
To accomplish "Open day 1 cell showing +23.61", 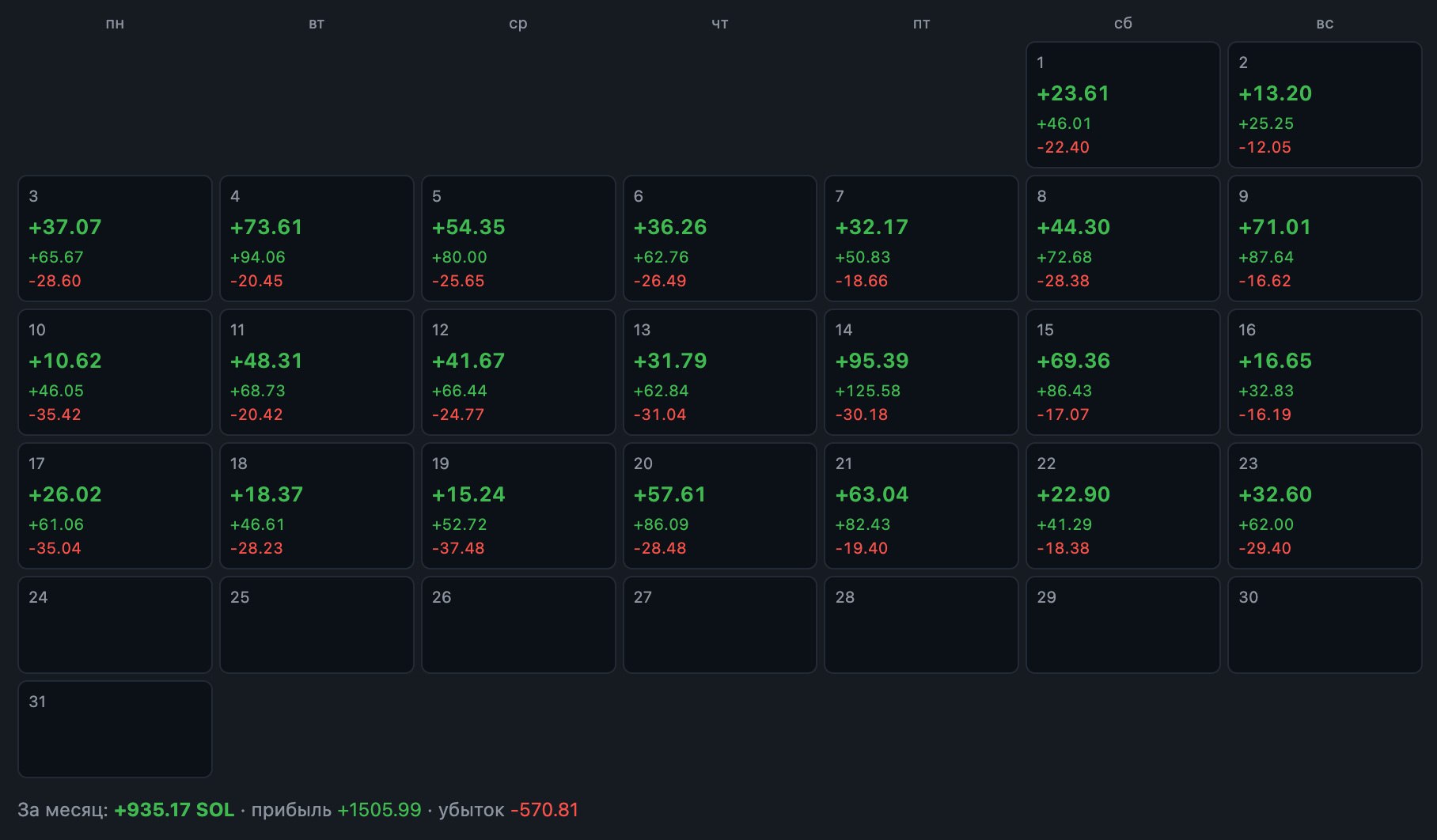I will coord(1123,104).
